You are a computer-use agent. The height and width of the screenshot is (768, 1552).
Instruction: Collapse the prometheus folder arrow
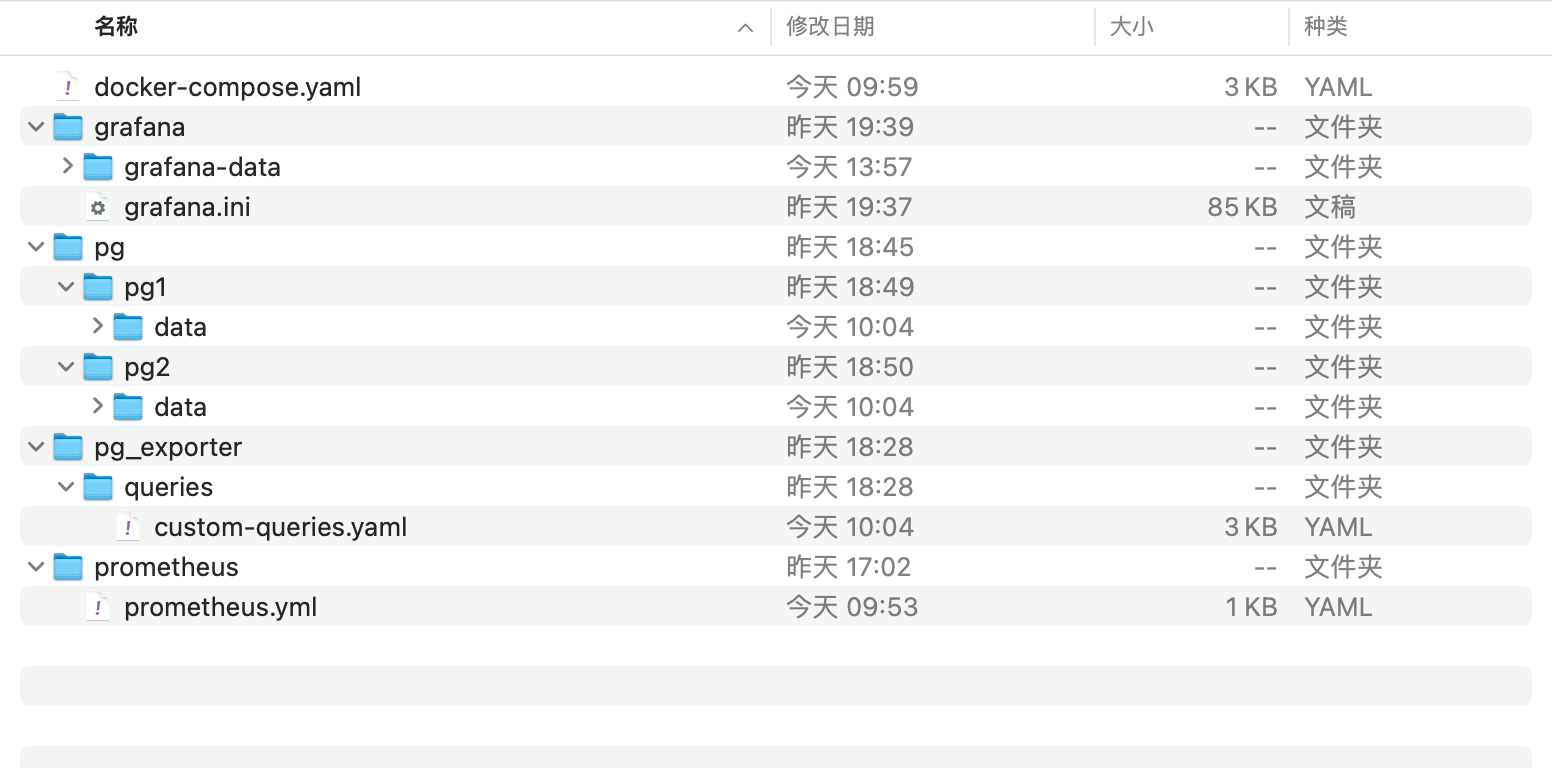pos(37,567)
